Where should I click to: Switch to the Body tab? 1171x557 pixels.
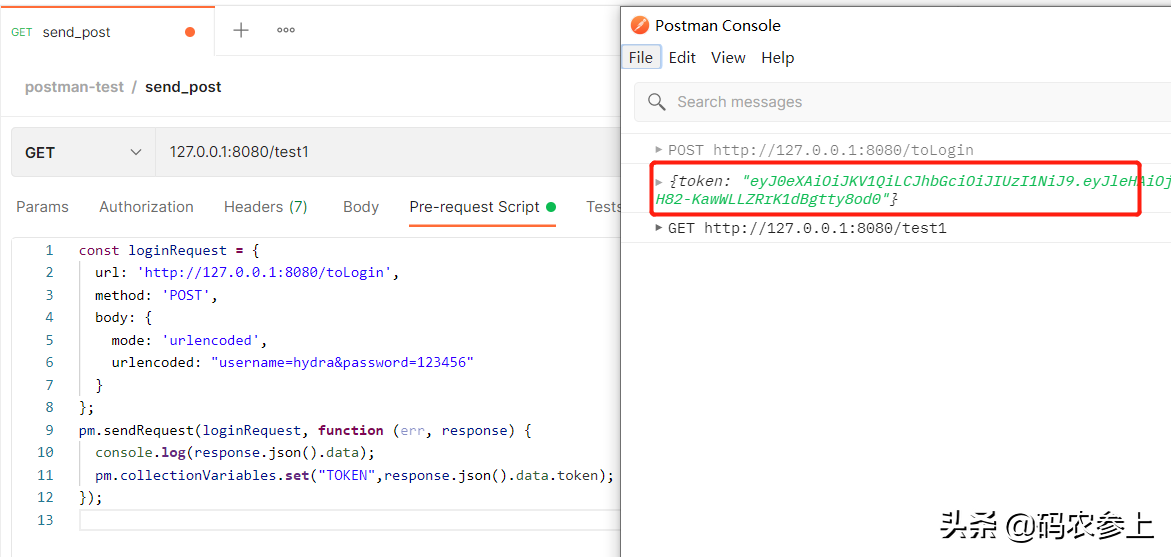click(361, 207)
